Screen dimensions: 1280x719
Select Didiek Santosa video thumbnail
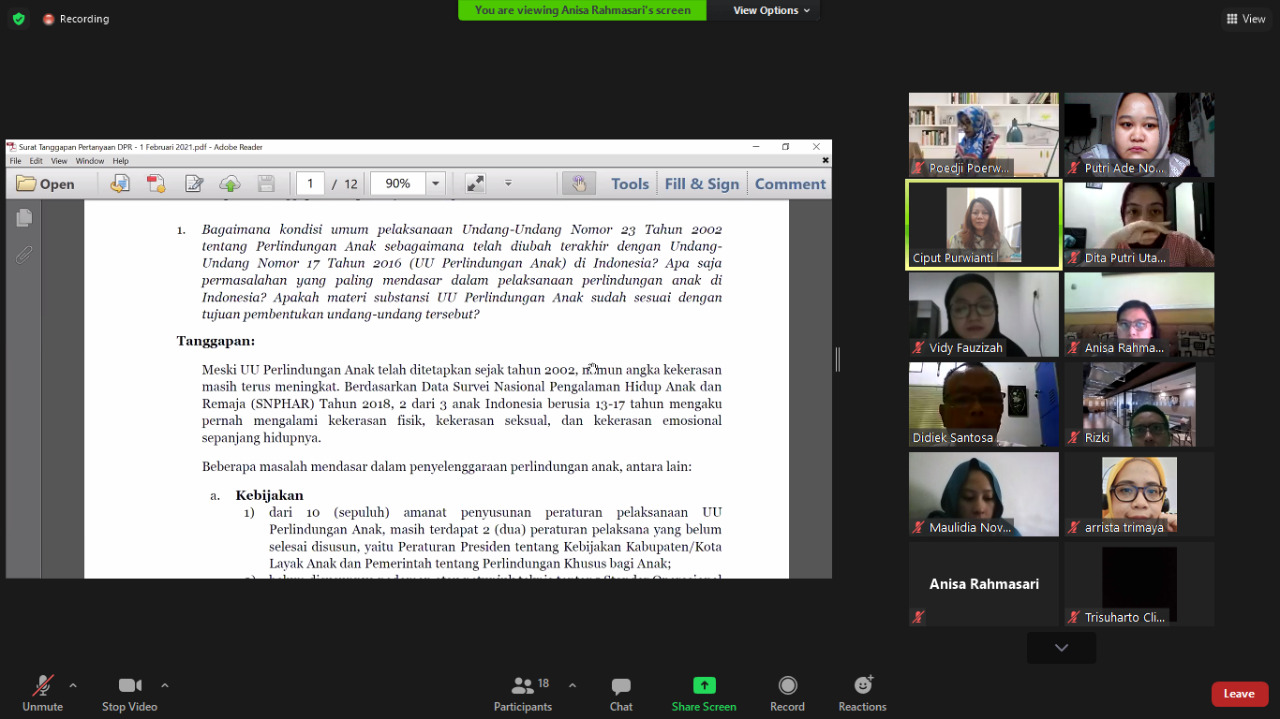point(984,404)
